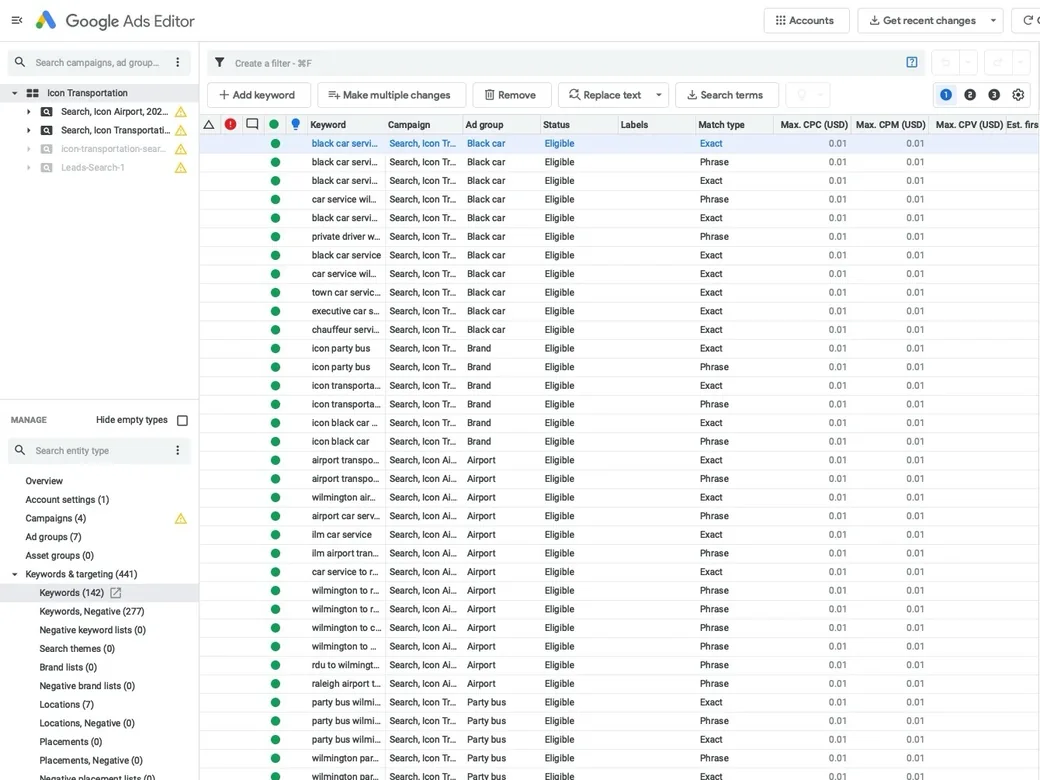Click warning icon beside Leads-Search-1
This screenshot has height=780, width=1040.
tap(181, 168)
